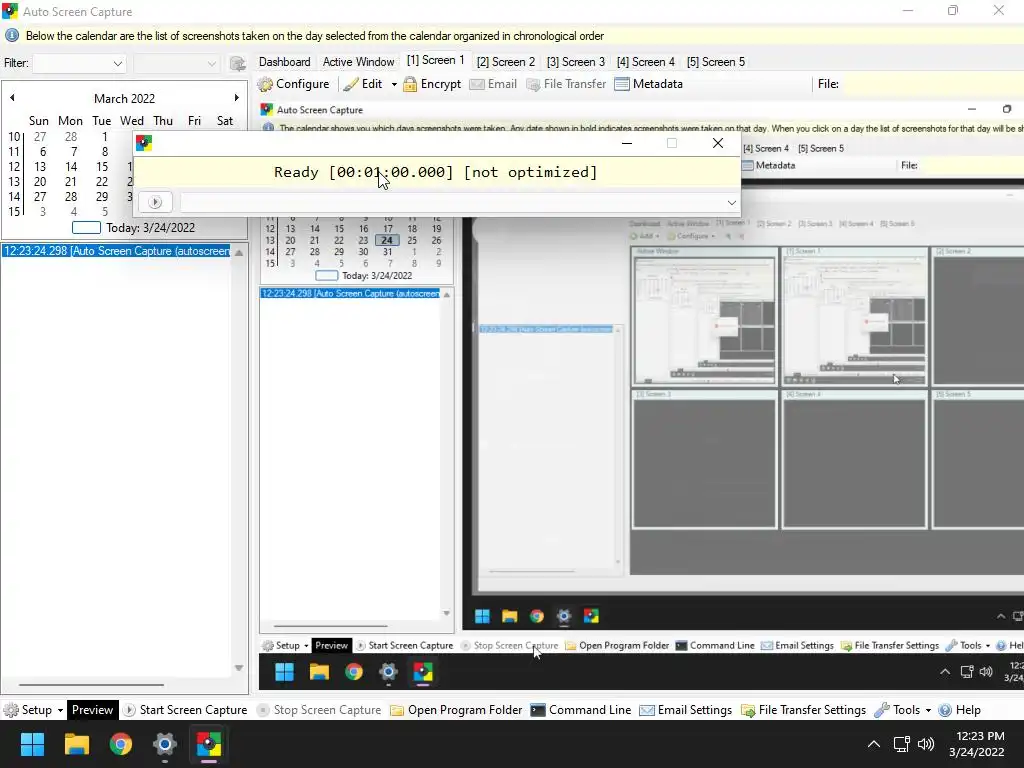The image size is (1024, 768).
Task: Click the Encrypt lock button
Action: pyautogui.click(x=432, y=84)
